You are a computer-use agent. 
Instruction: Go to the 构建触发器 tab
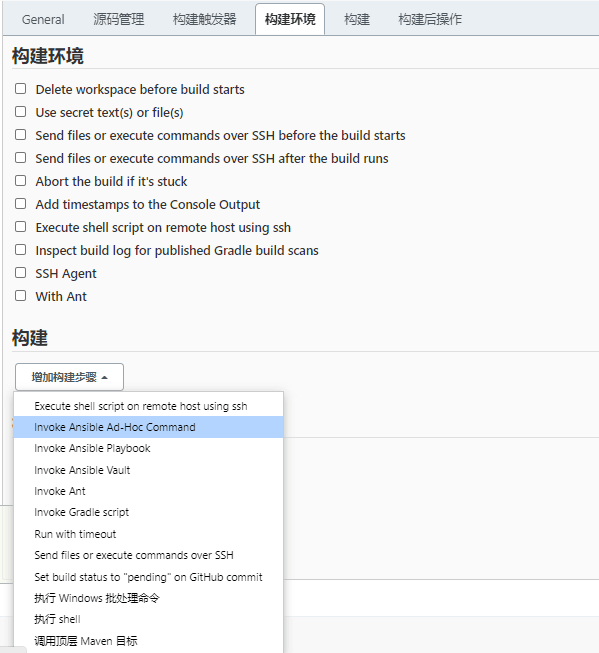point(205,20)
